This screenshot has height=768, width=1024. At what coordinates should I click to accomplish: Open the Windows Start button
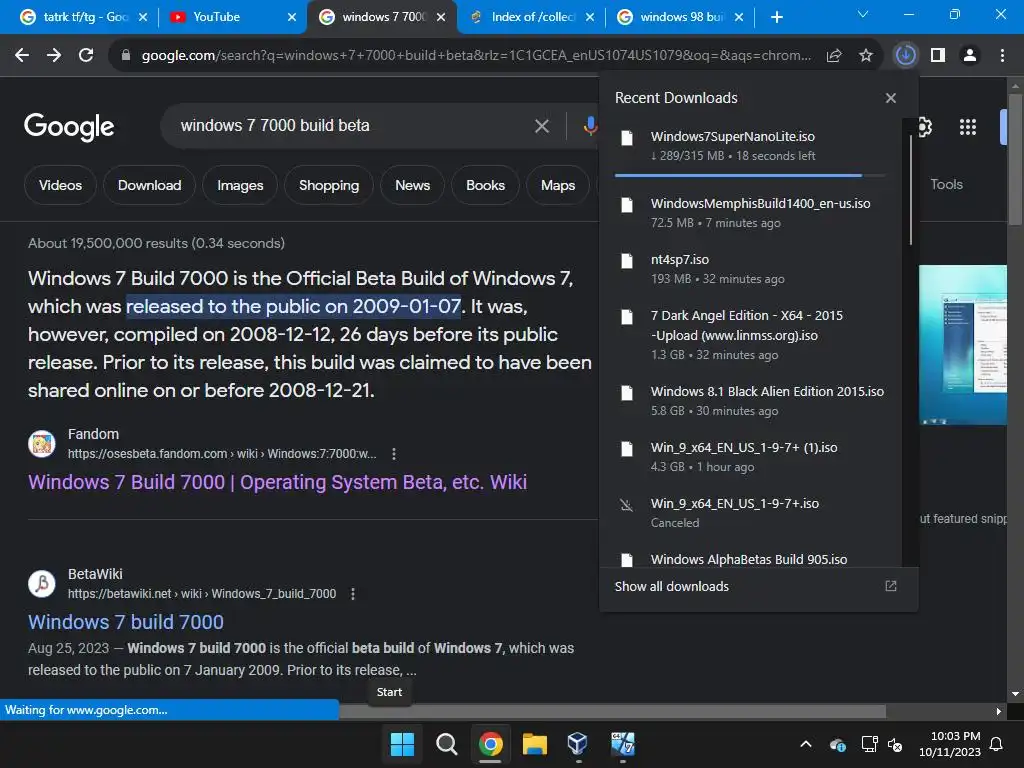pyautogui.click(x=402, y=744)
